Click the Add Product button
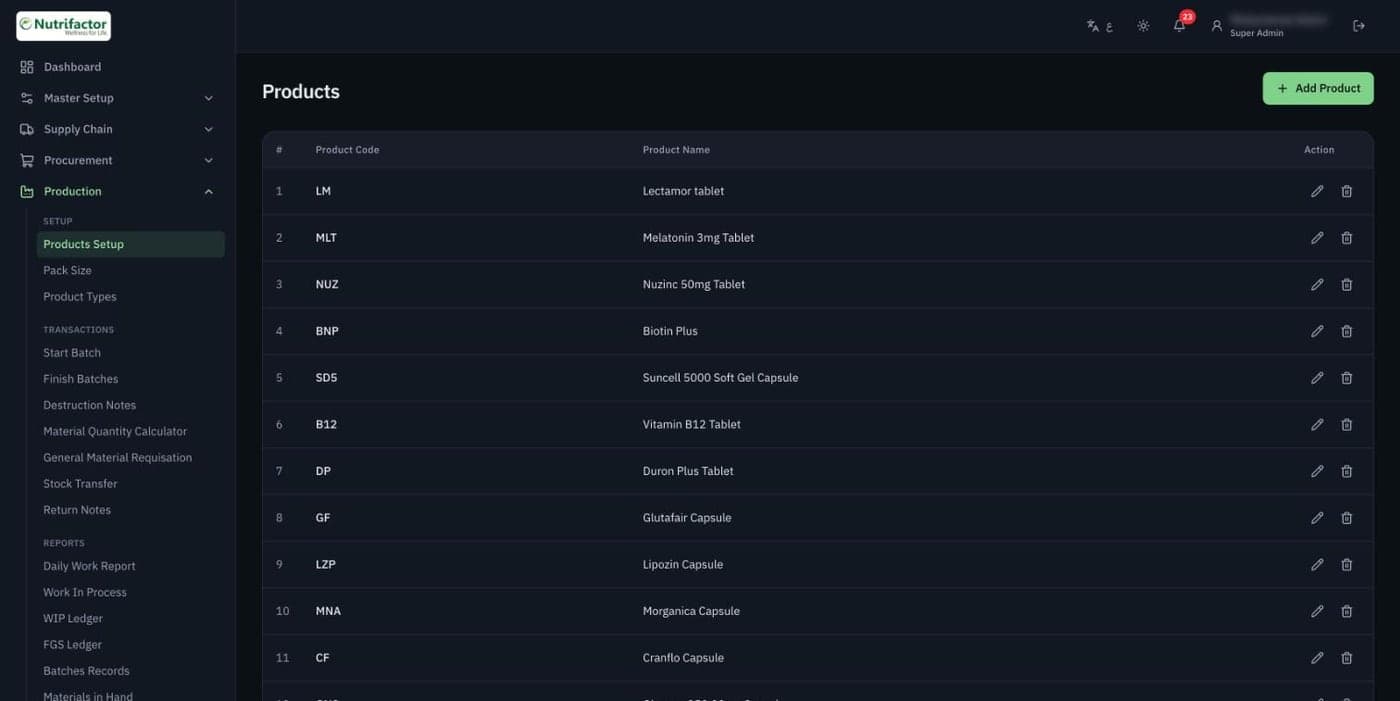The width and height of the screenshot is (1400, 701). (1318, 88)
